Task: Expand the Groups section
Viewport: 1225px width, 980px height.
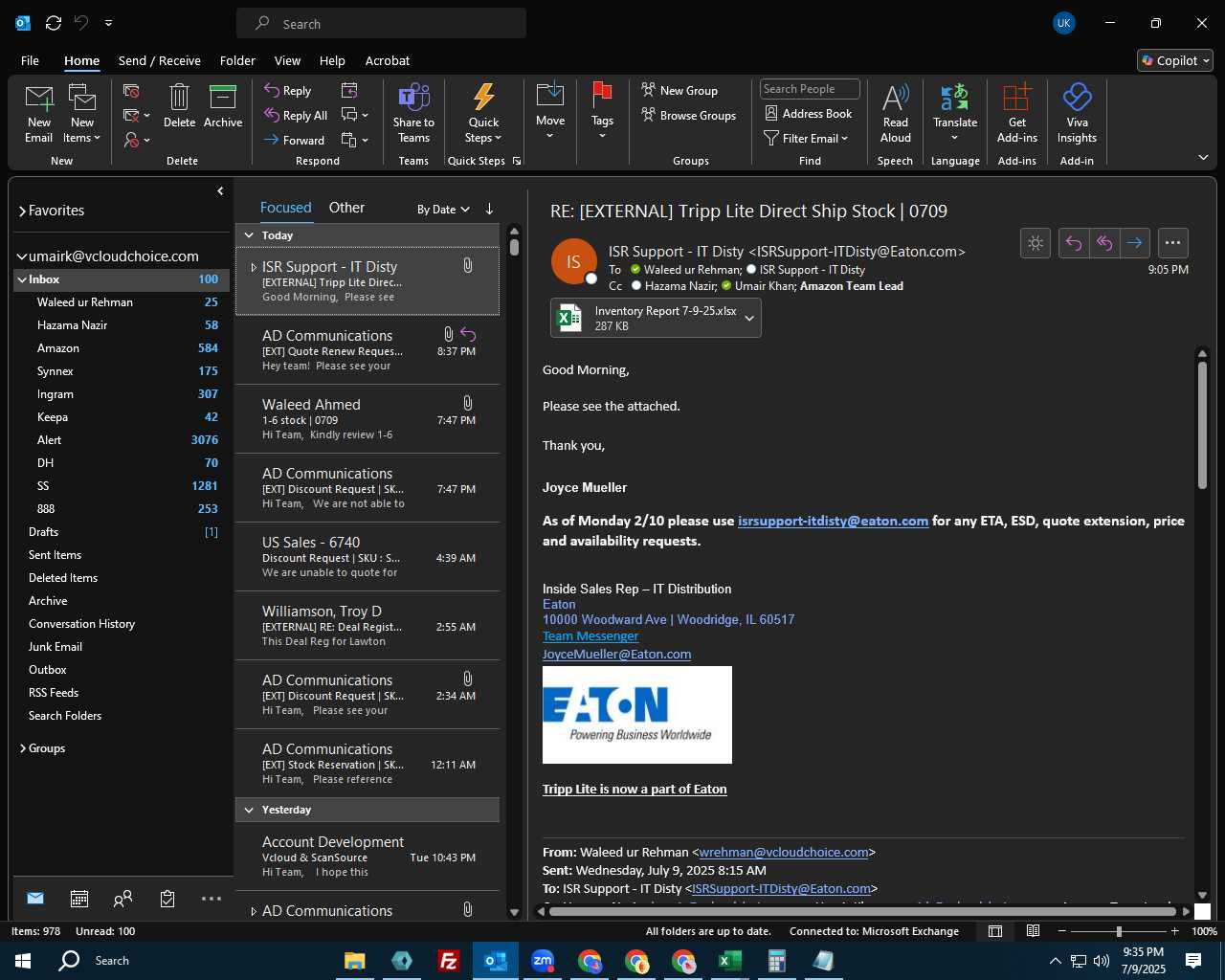Action: [23, 748]
